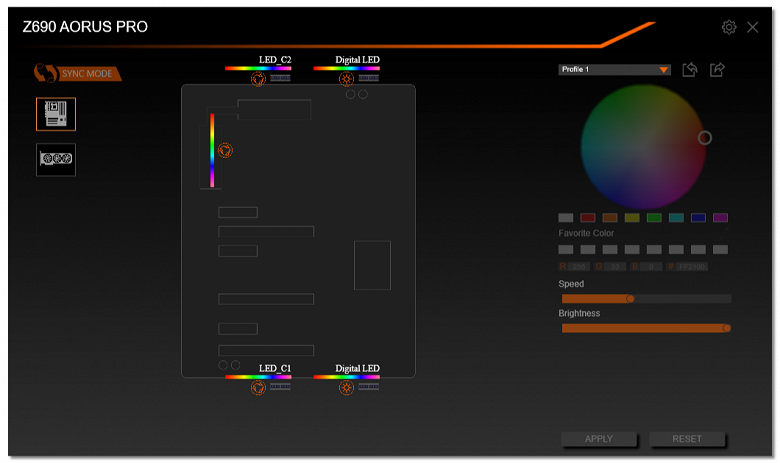Click the LED_C1 rainbow strip

(258, 377)
